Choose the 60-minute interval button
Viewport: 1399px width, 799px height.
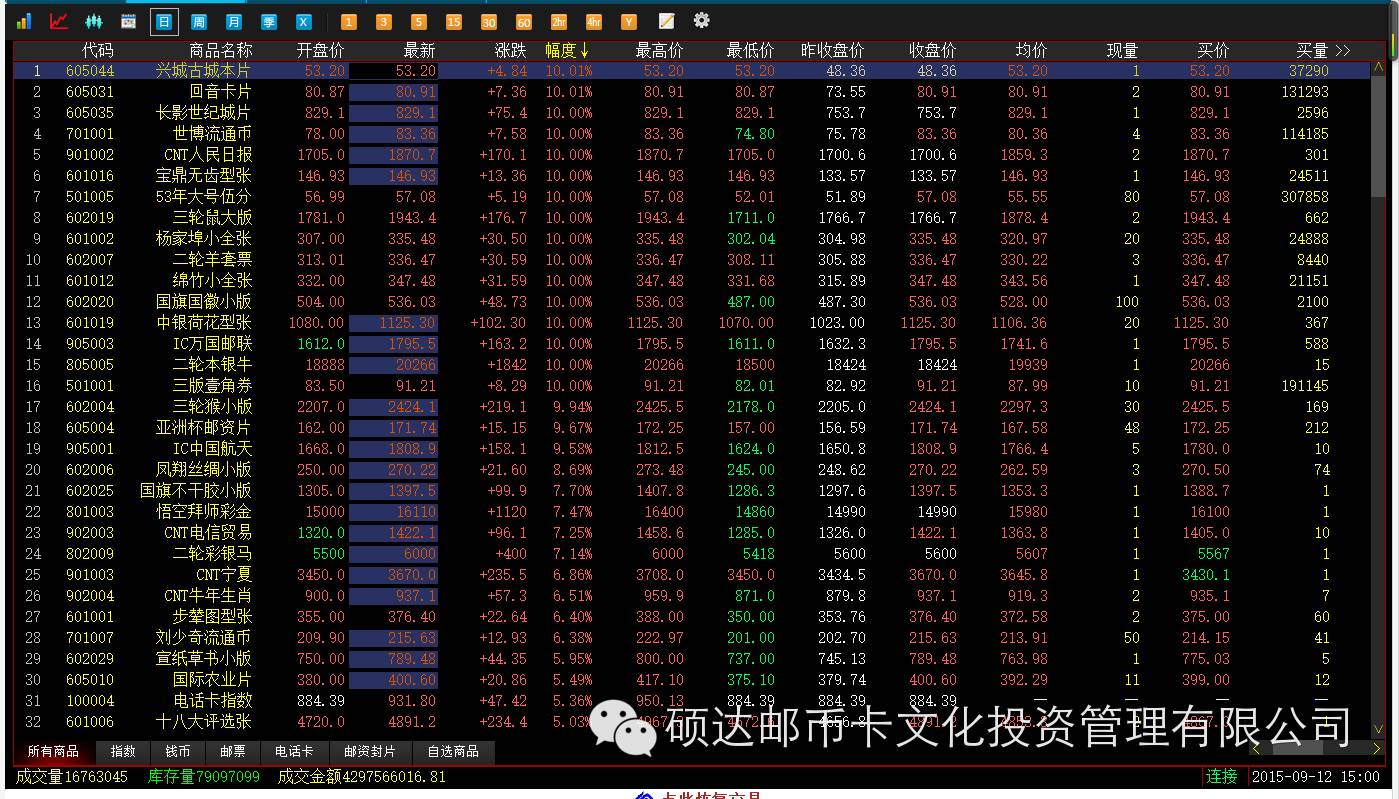click(523, 21)
